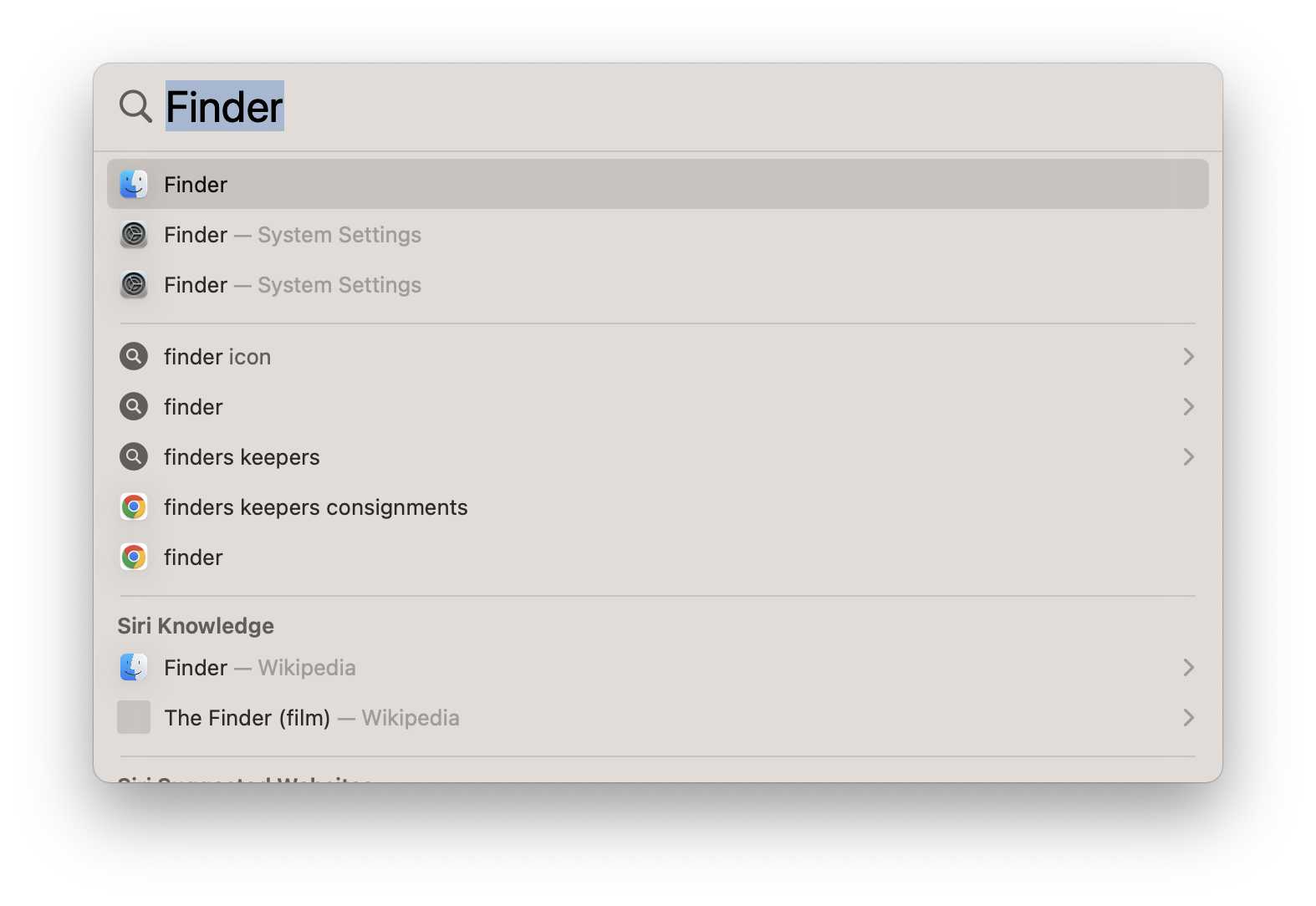Image resolution: width=1316 pixels, height=906 pixels.
Task: Open the 'finders keepers consignments' Chrome result
Action: tap(657, 507)
